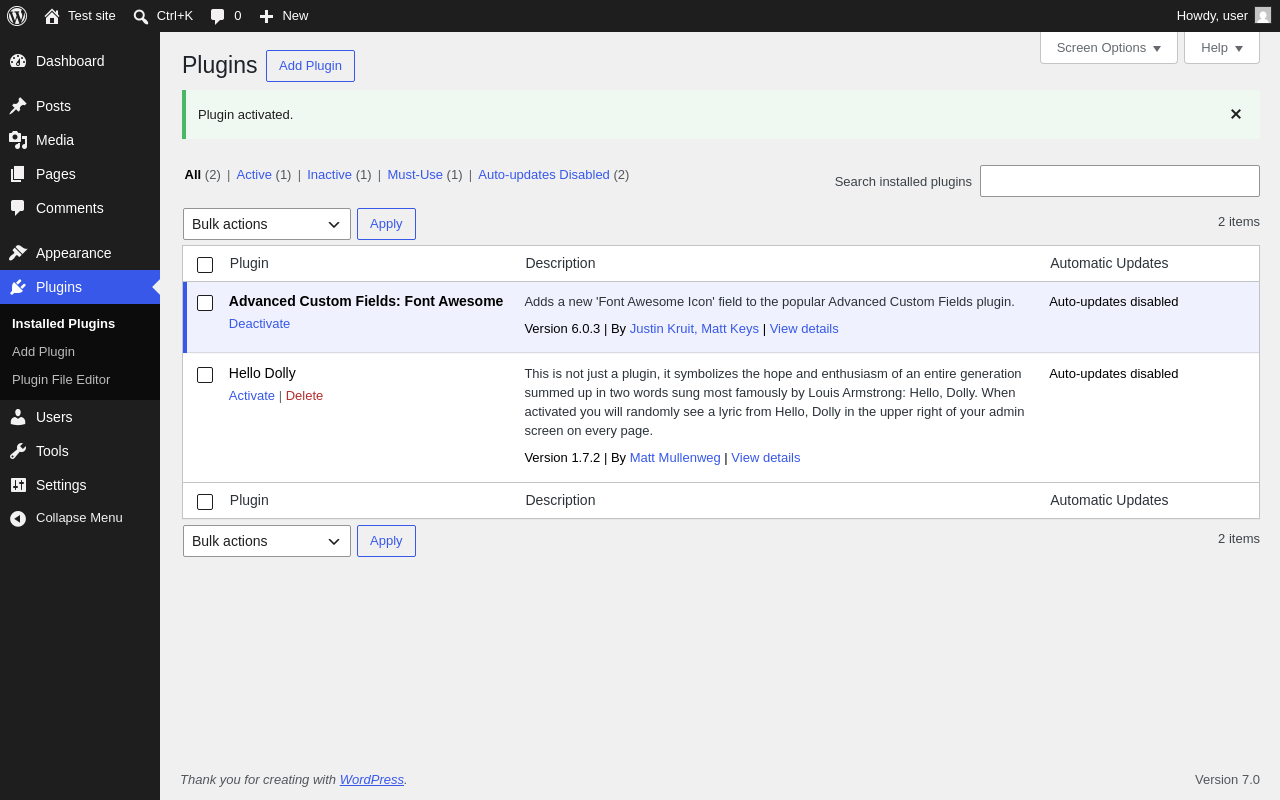Tick the select-all checkbox in table header

pyautogui.click(x=205, y=265)
